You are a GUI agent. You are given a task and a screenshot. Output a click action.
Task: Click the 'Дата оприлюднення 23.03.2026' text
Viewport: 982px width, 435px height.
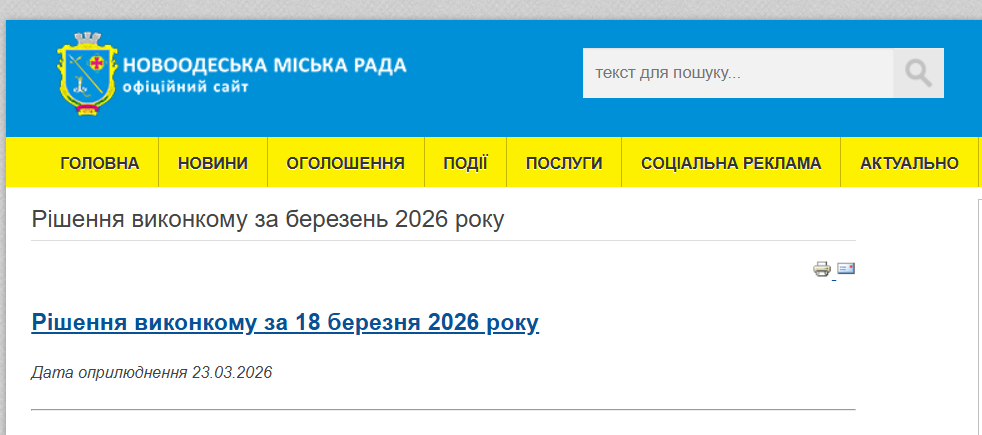coord(152,373)
